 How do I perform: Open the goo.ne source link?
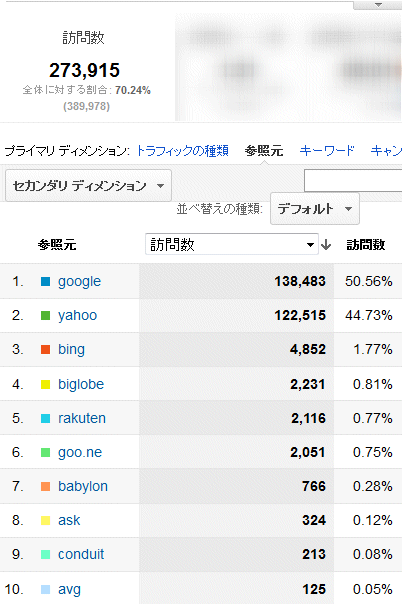tap(80, 452)
